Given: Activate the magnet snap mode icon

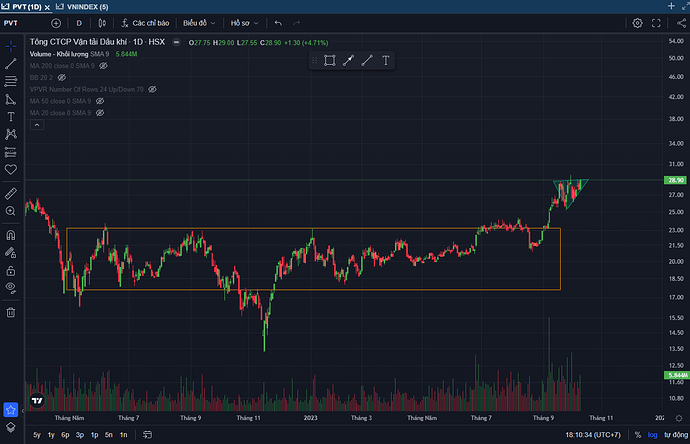Looking at the screenshot, I should point(11,234).
